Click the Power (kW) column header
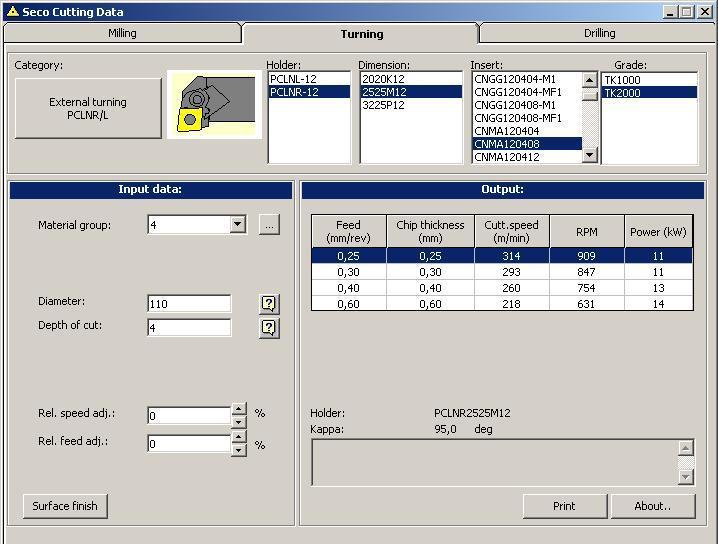The width and height of the screenshot is (718, 544). click(x=658, y=232)
